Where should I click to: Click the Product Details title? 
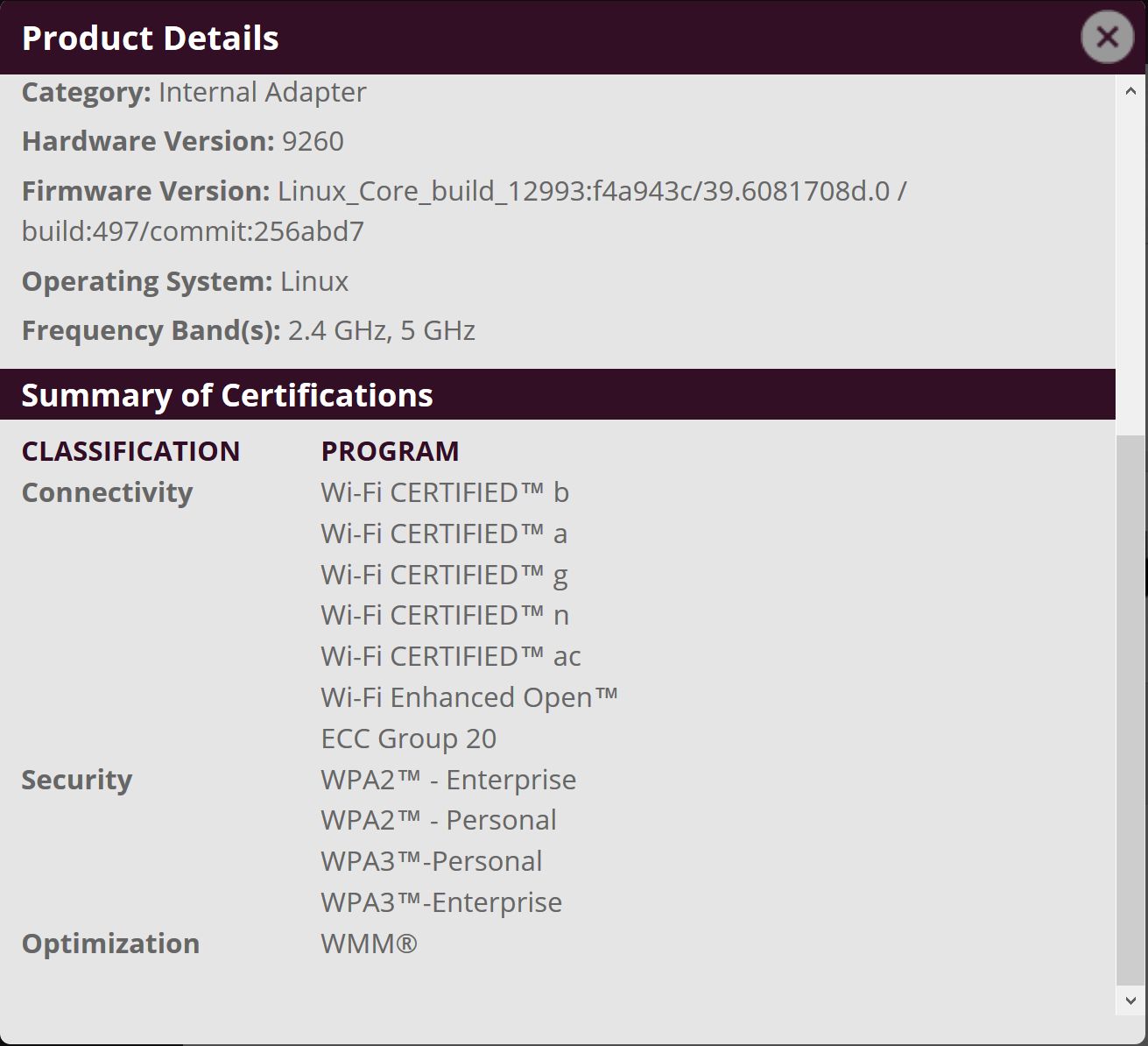[150, 39]
